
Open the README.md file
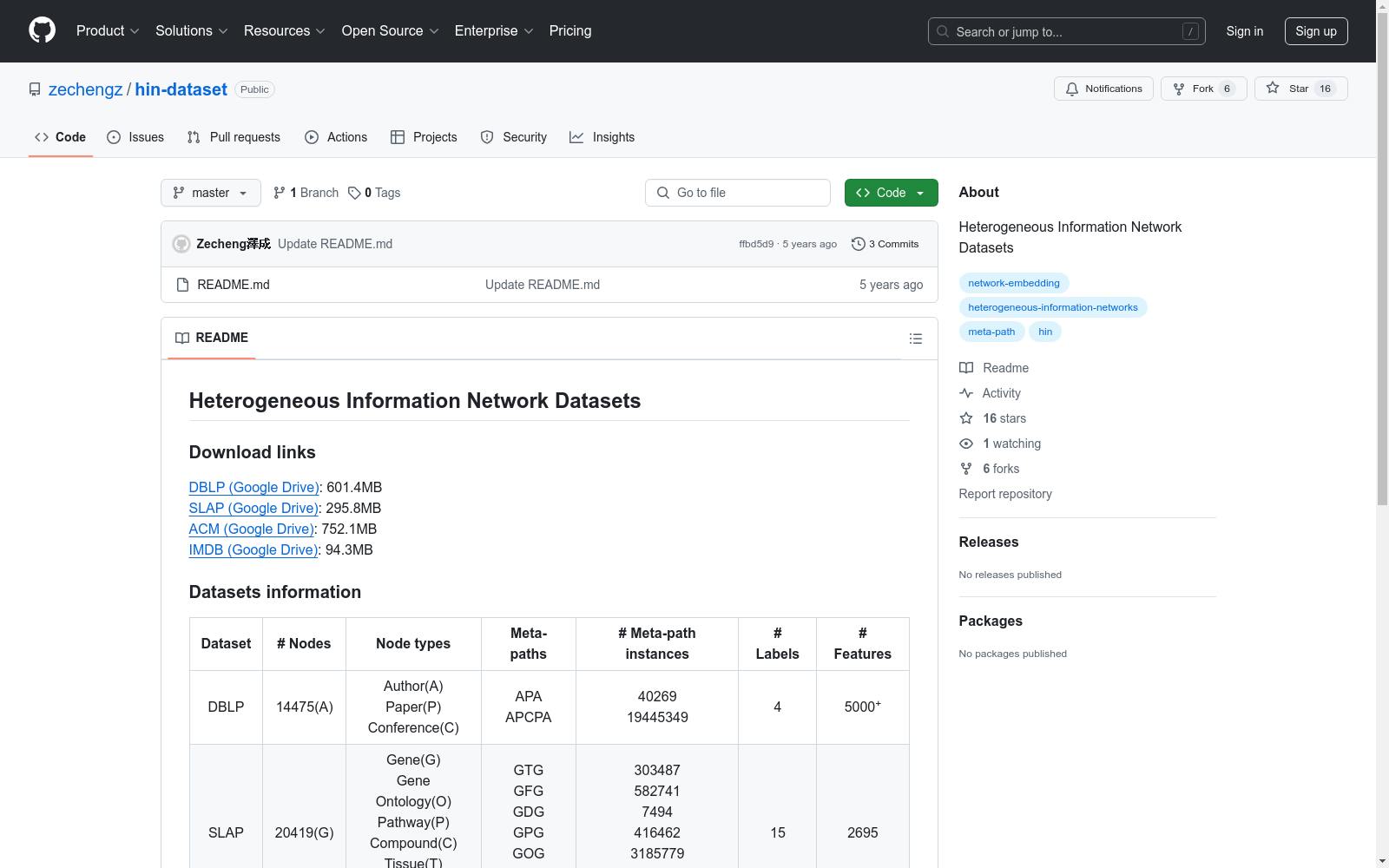[x=234, y=285]
